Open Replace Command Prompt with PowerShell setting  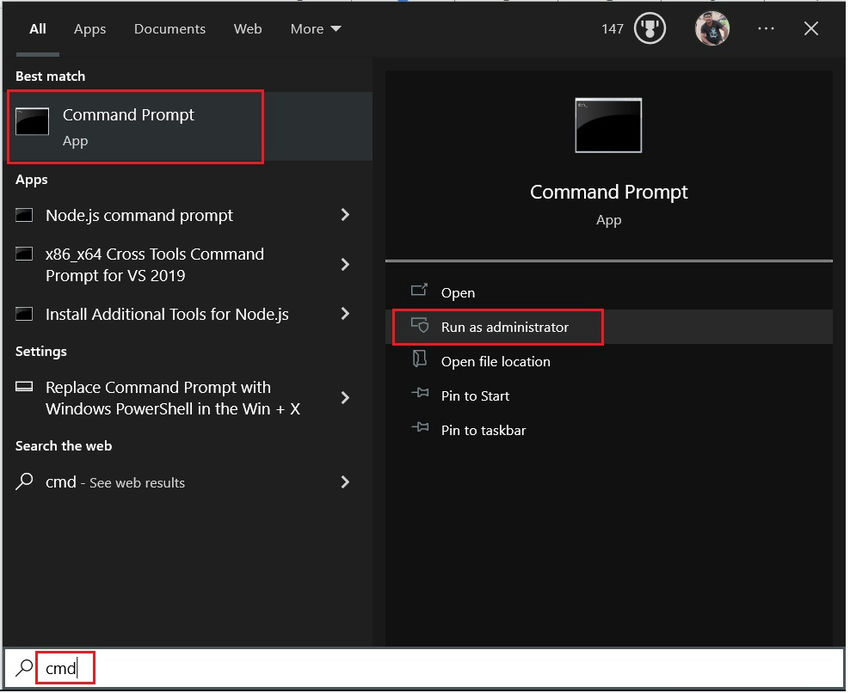189,400
